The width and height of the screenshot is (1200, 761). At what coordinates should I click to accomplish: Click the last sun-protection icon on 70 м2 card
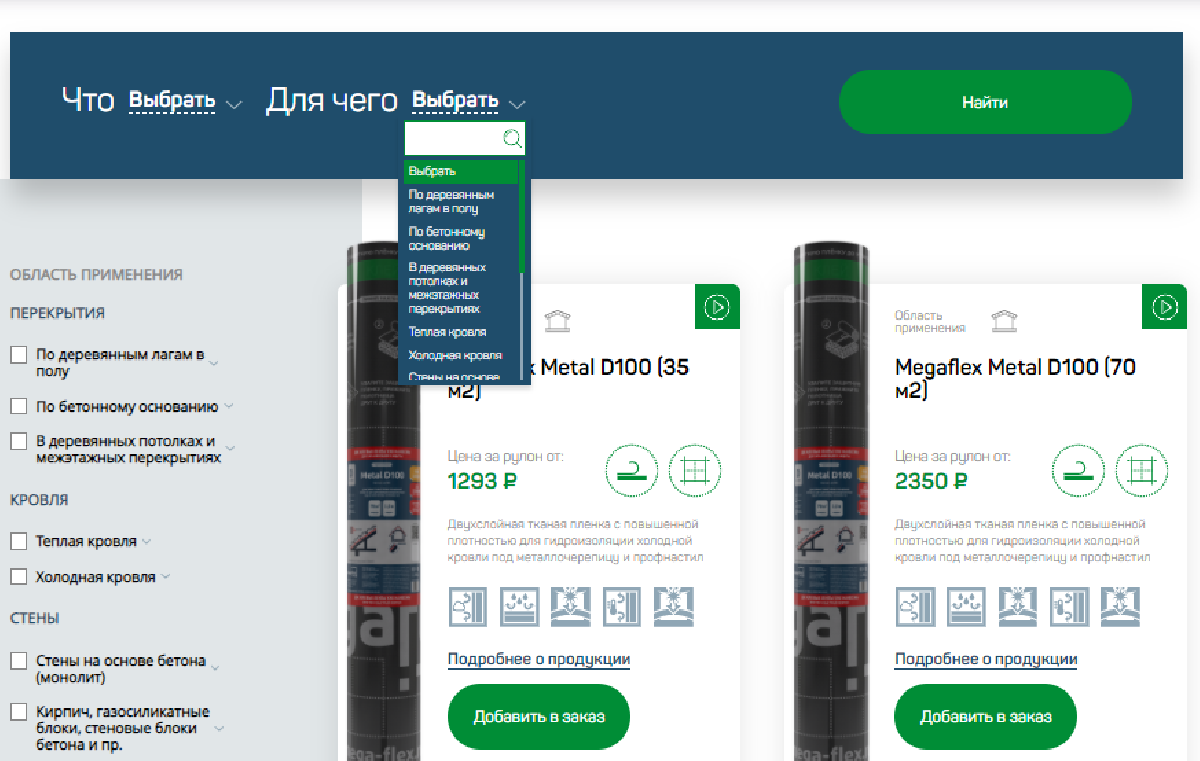coord(1119,608)
